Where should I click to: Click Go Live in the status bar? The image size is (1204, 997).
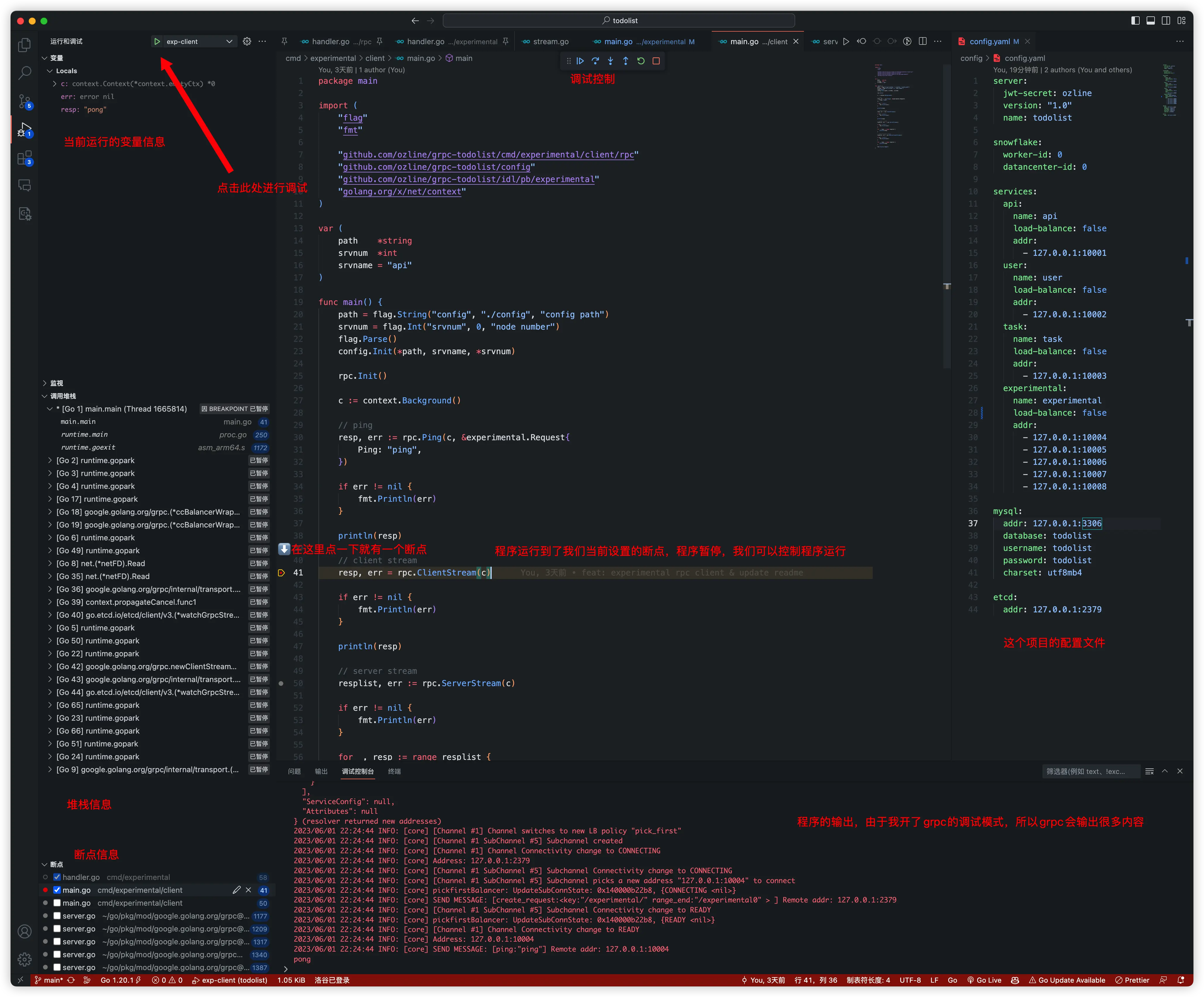tap(985, 980)
